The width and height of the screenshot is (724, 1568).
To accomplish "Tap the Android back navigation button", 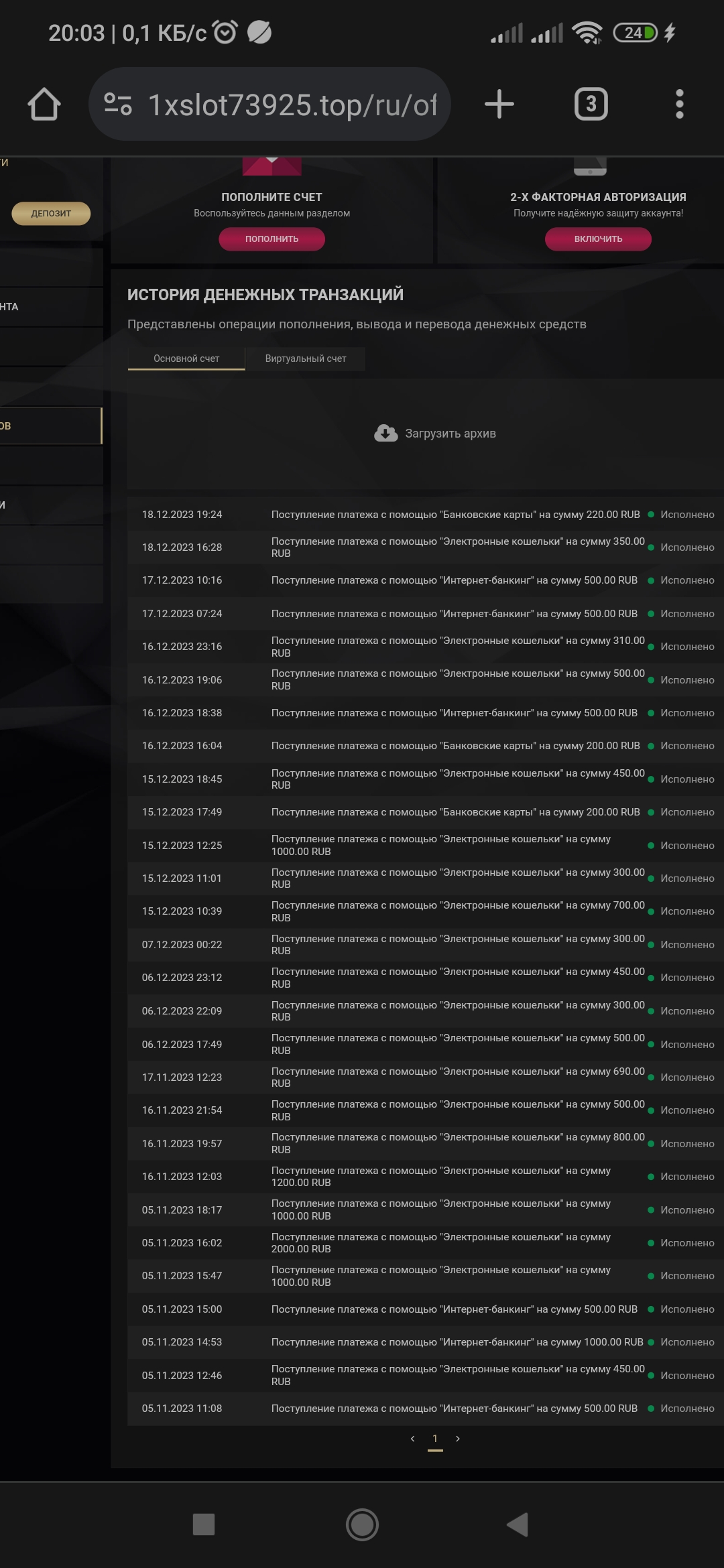I will point(518,1524).
